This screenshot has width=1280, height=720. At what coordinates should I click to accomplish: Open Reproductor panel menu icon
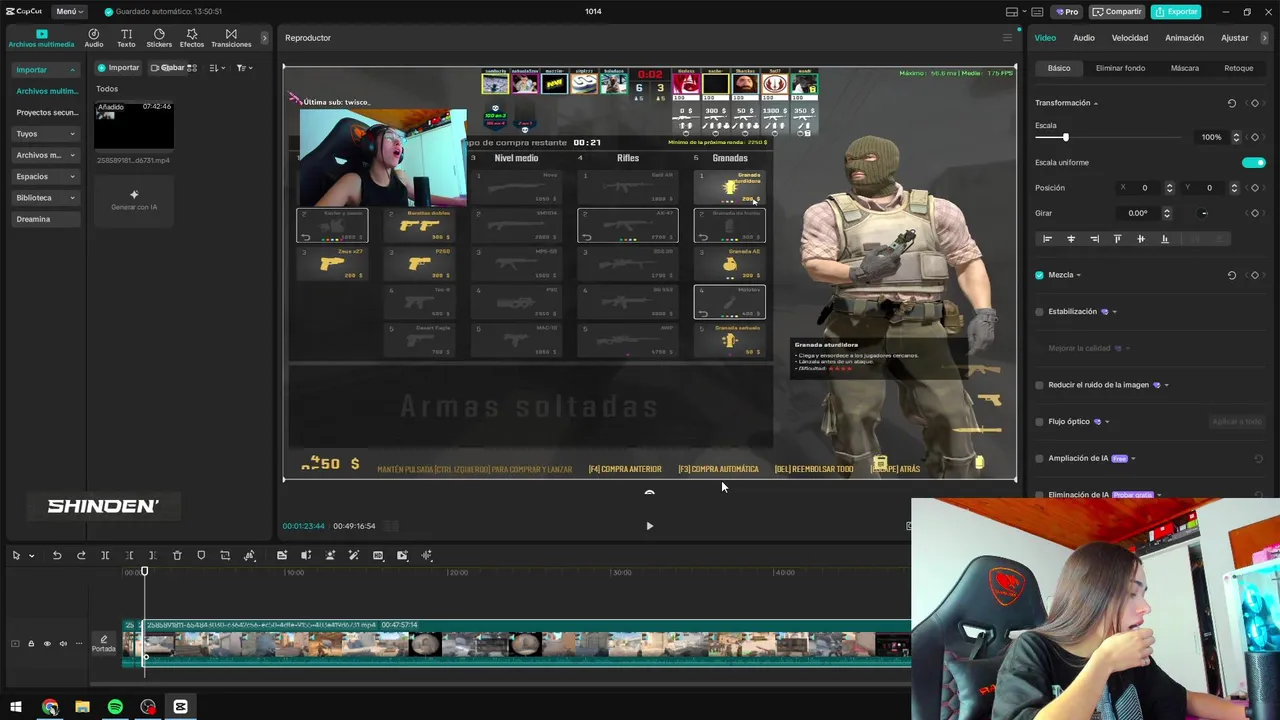tap(1007, 38)
